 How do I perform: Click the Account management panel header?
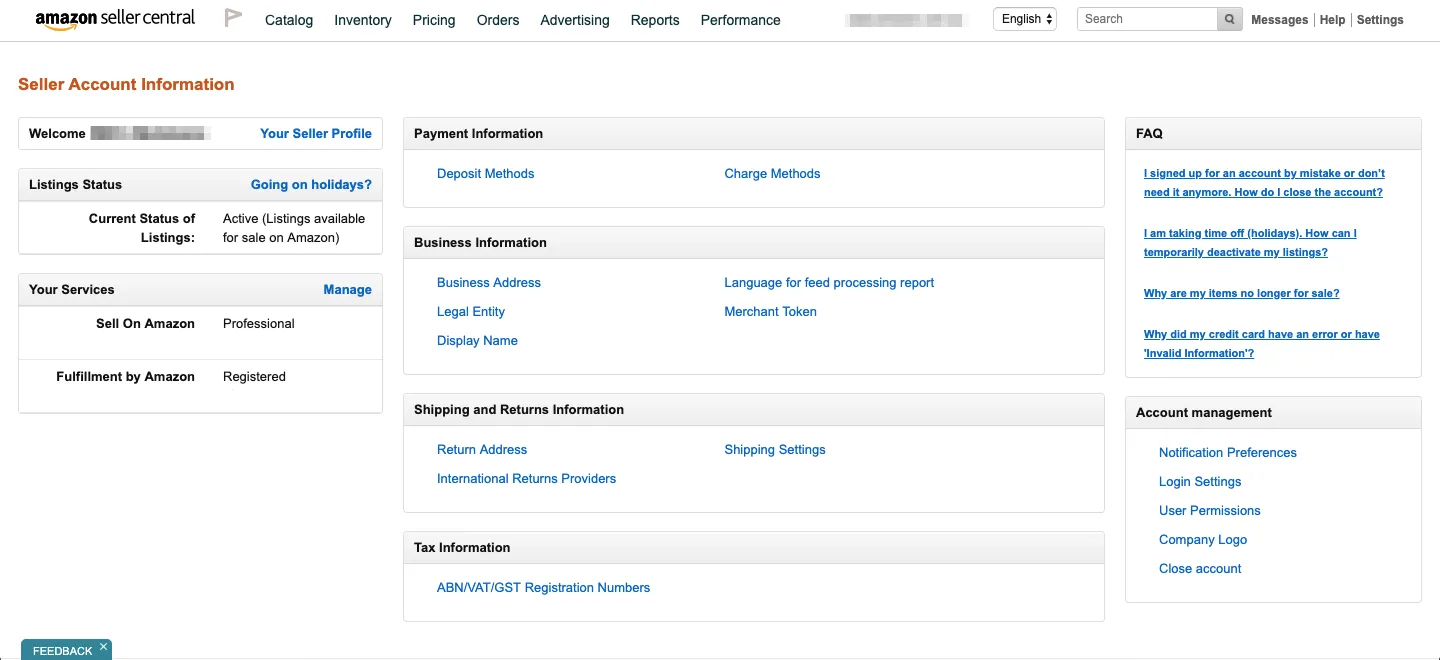click(x=1273, y=413)
